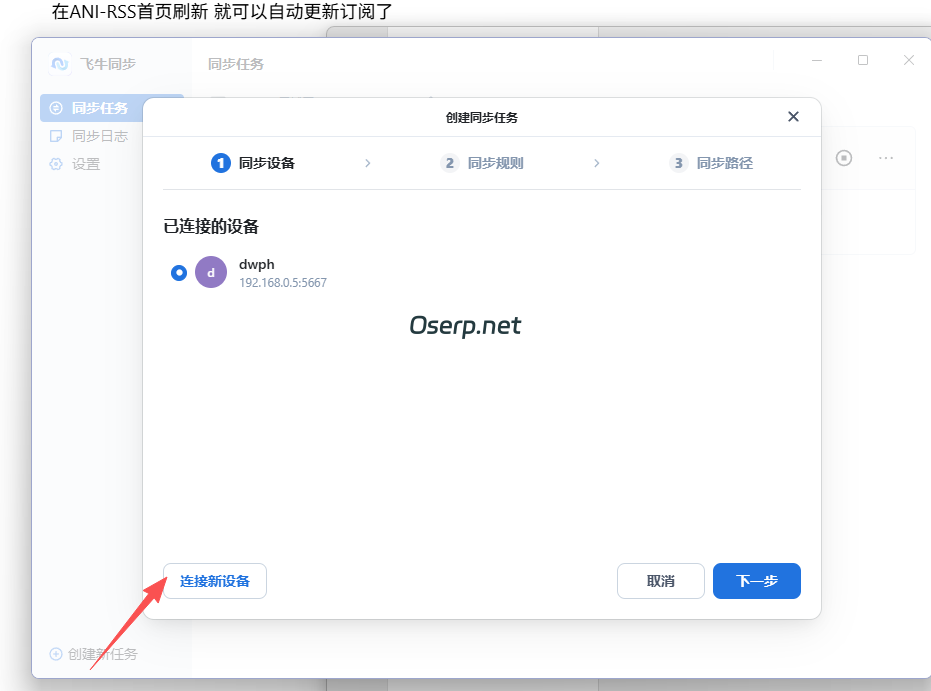931x691 pixels.
Task: Click the chevron between 同步设备 and 同步规则
Action: (x=367, y=163)
